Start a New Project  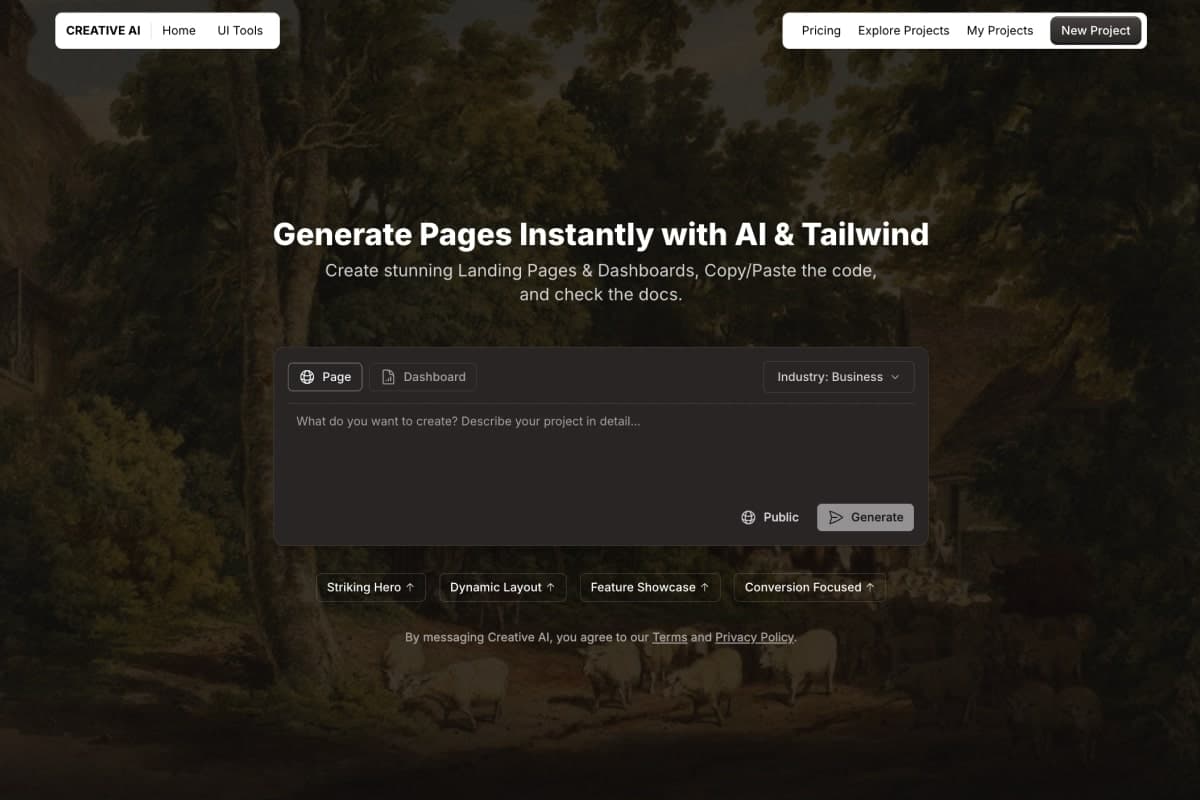[1095, 30]
